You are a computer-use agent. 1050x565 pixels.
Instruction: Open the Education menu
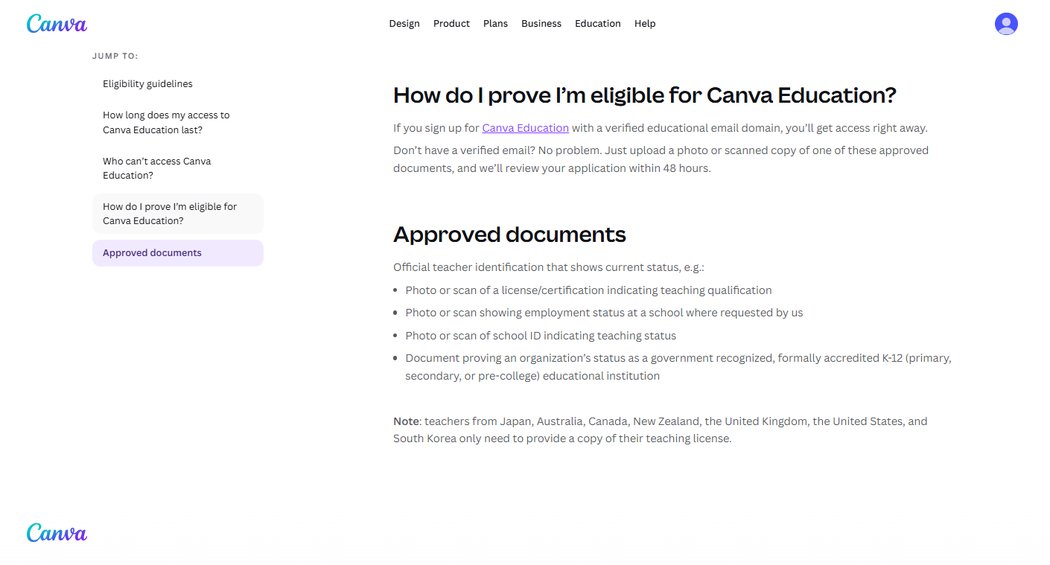pyautogui.click(x=597, y=23)
